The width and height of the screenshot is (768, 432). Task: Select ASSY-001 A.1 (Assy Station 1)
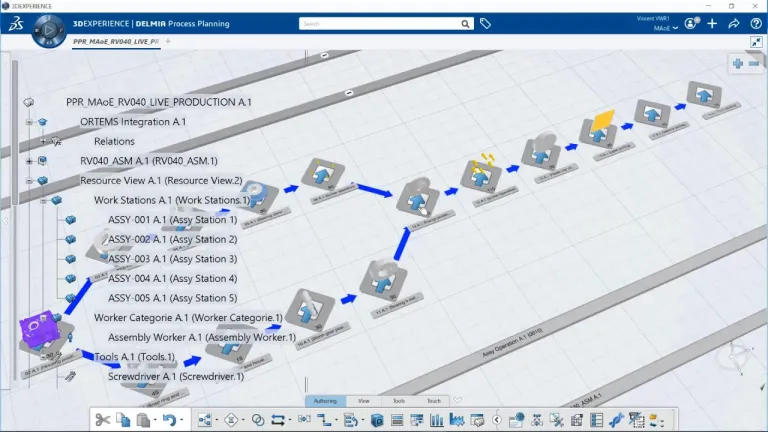[172, 219]
